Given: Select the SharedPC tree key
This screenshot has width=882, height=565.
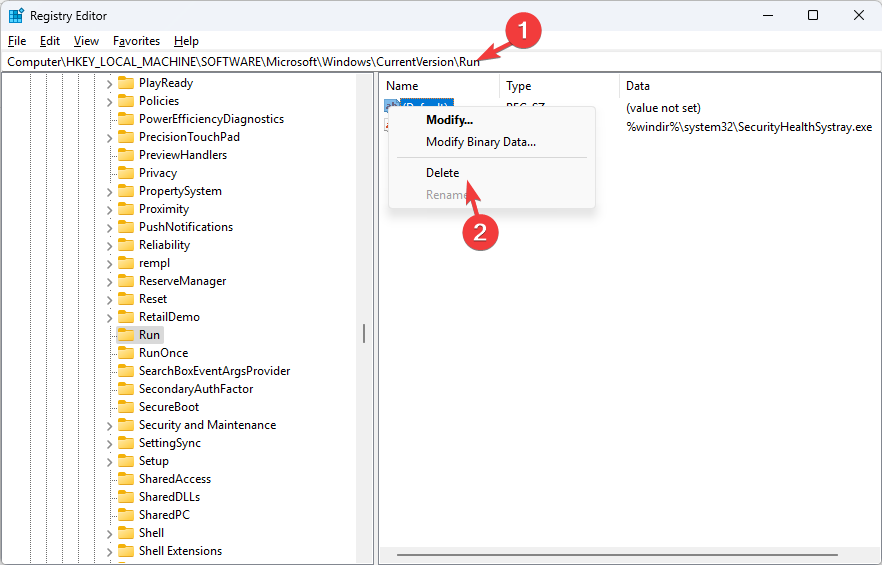Looking at the screenshot, I should (x=164, y=515).
